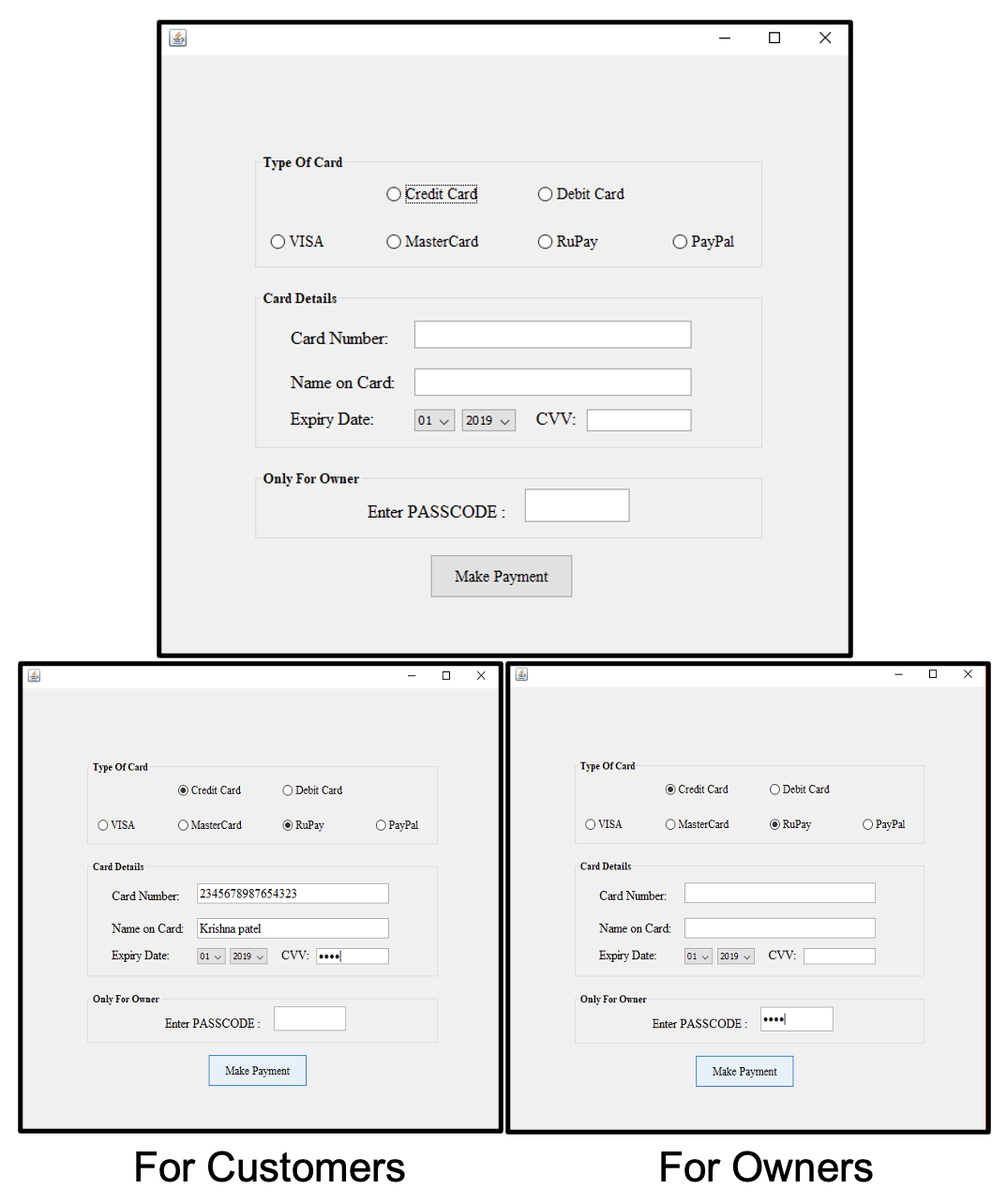1007x1204 pixels.
Task: Click the Java icon on the Customers window
Action: pos(34,674)
